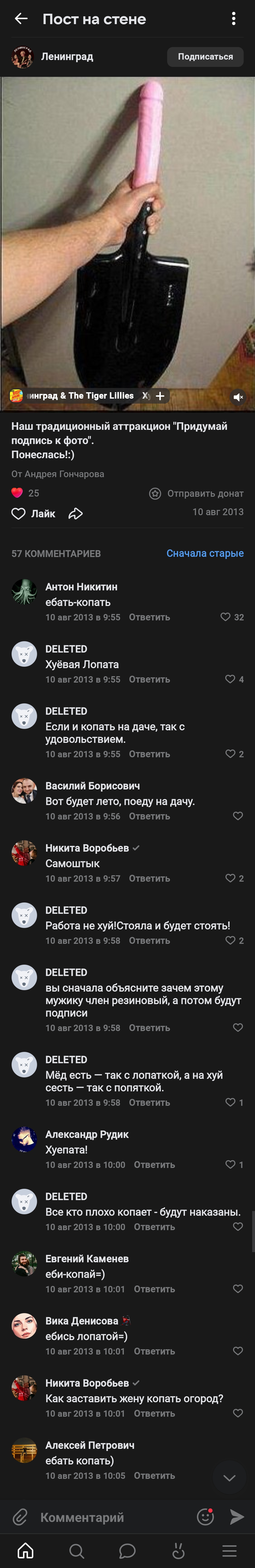Screen dimensions: 255x1568
Task: Share the post via arrow icon
Action: tap(76, 514)
